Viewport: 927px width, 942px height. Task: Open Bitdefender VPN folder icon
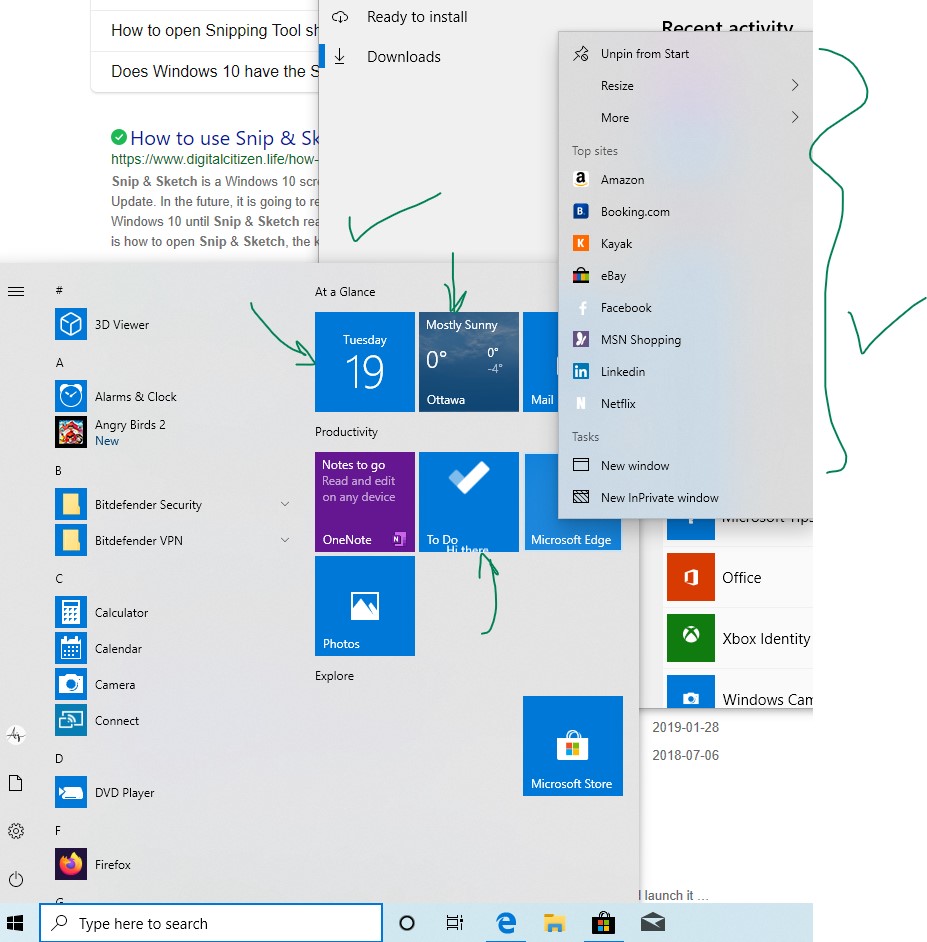(x=71, y=540)
